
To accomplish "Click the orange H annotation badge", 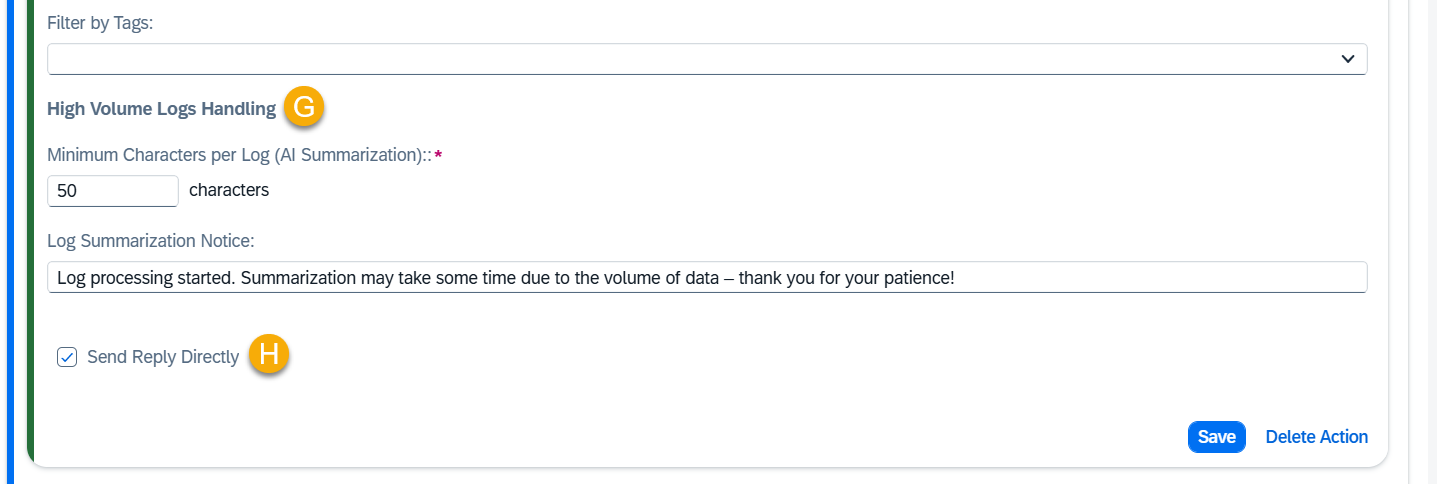I will [268, 356].
